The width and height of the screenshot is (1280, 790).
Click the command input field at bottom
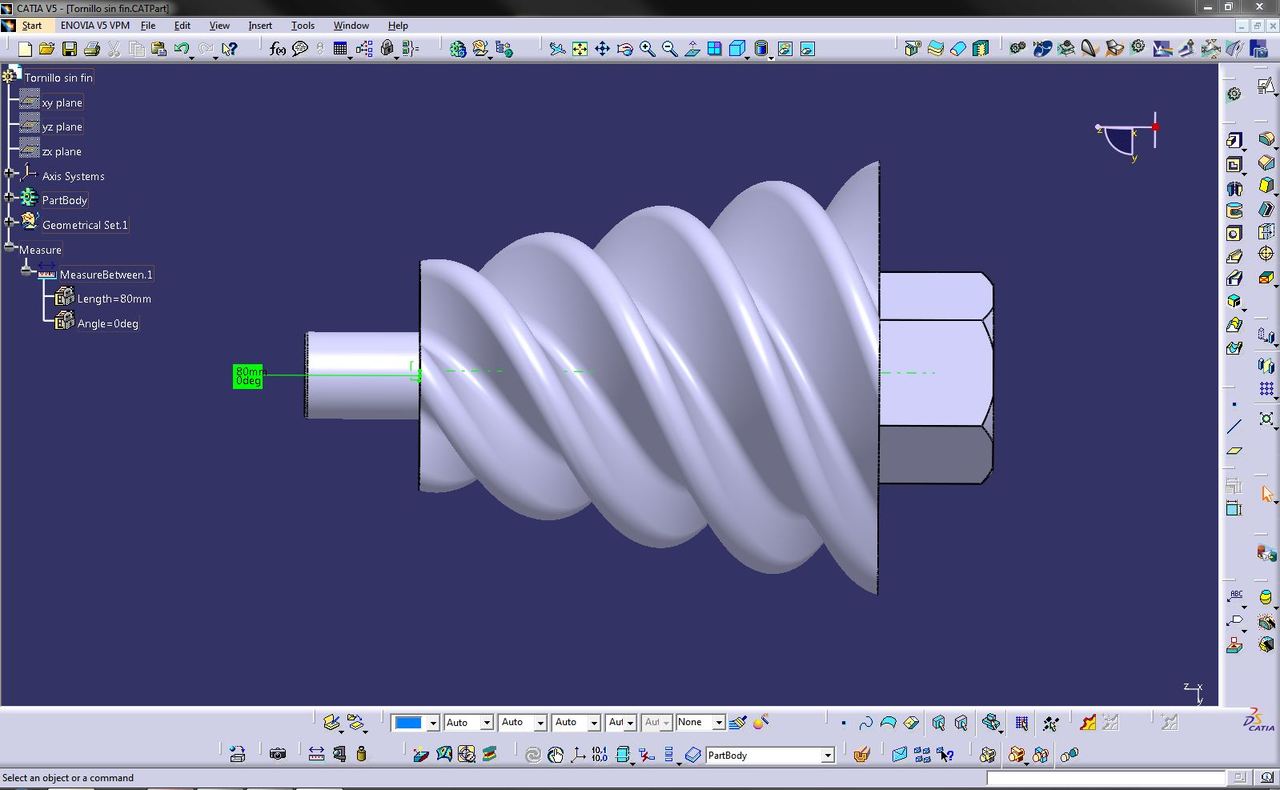coord(1106,777)
